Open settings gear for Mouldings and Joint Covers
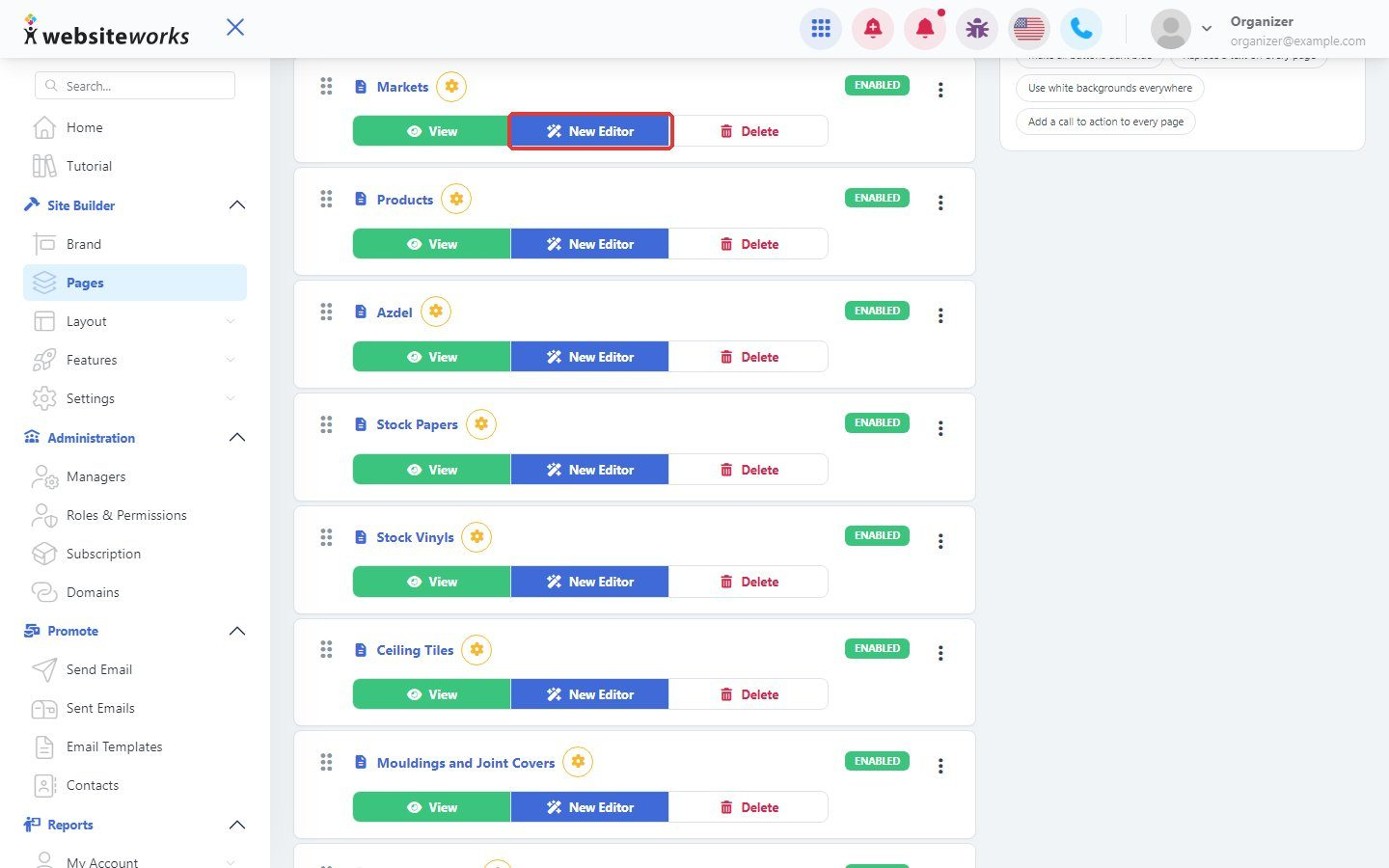 [x=578, y=762]
